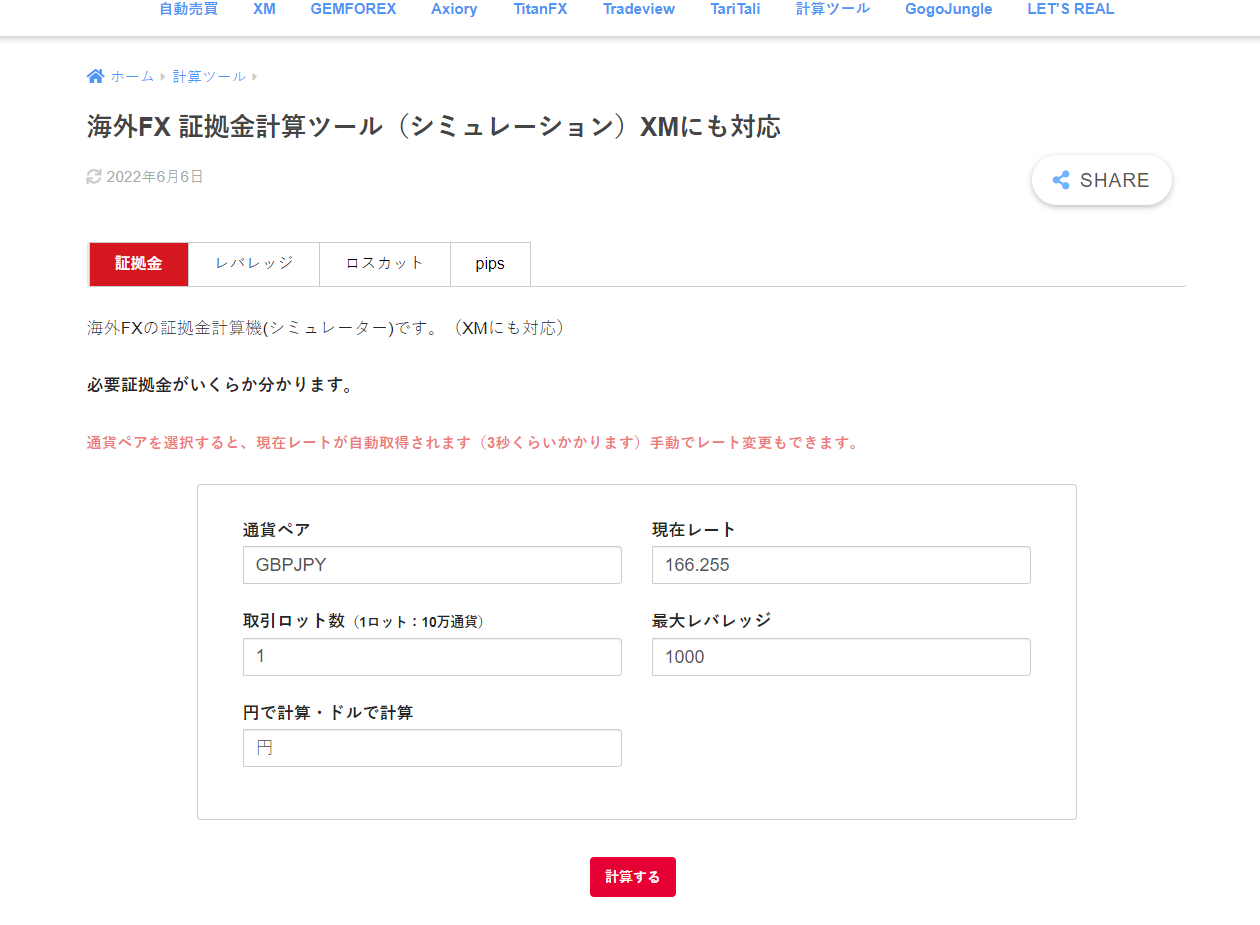
Task: Go to the XM menu item
Action: [x=264, y=9]
